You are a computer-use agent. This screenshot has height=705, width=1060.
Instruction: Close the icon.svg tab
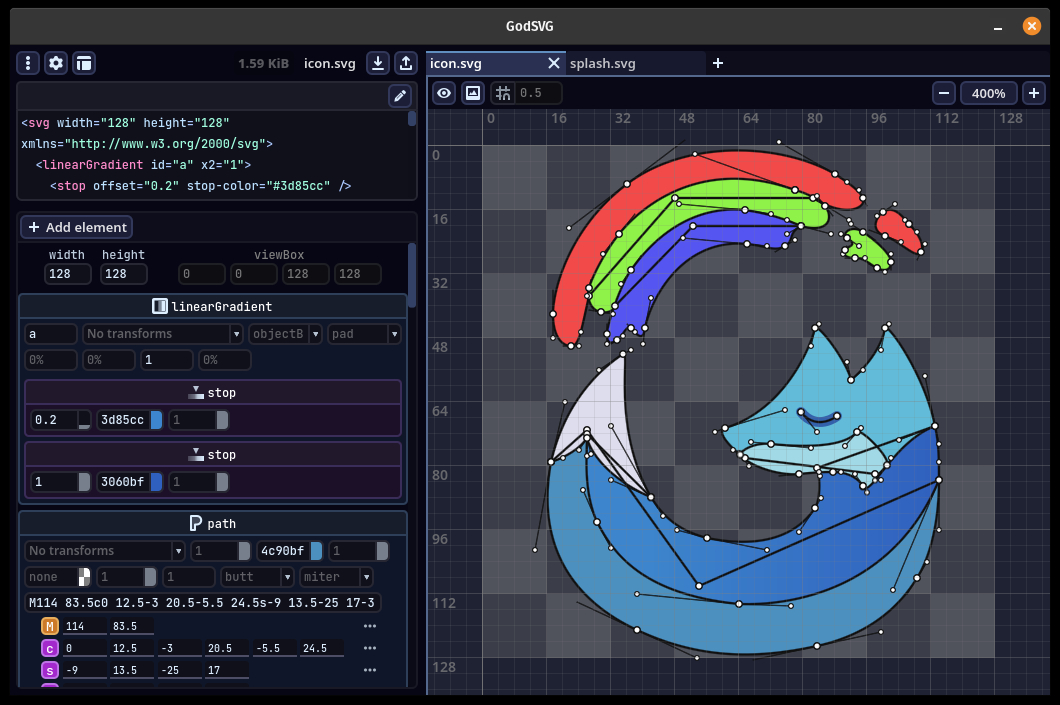click(553, 63)
